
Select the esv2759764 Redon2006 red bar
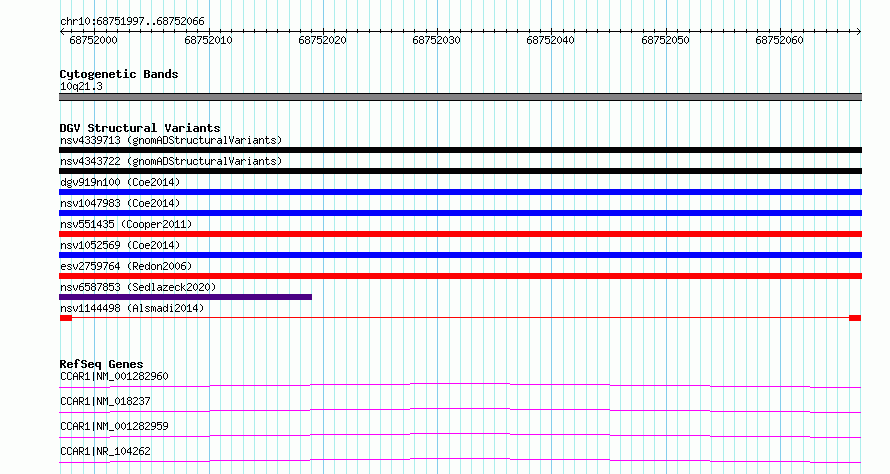(460, 276)
